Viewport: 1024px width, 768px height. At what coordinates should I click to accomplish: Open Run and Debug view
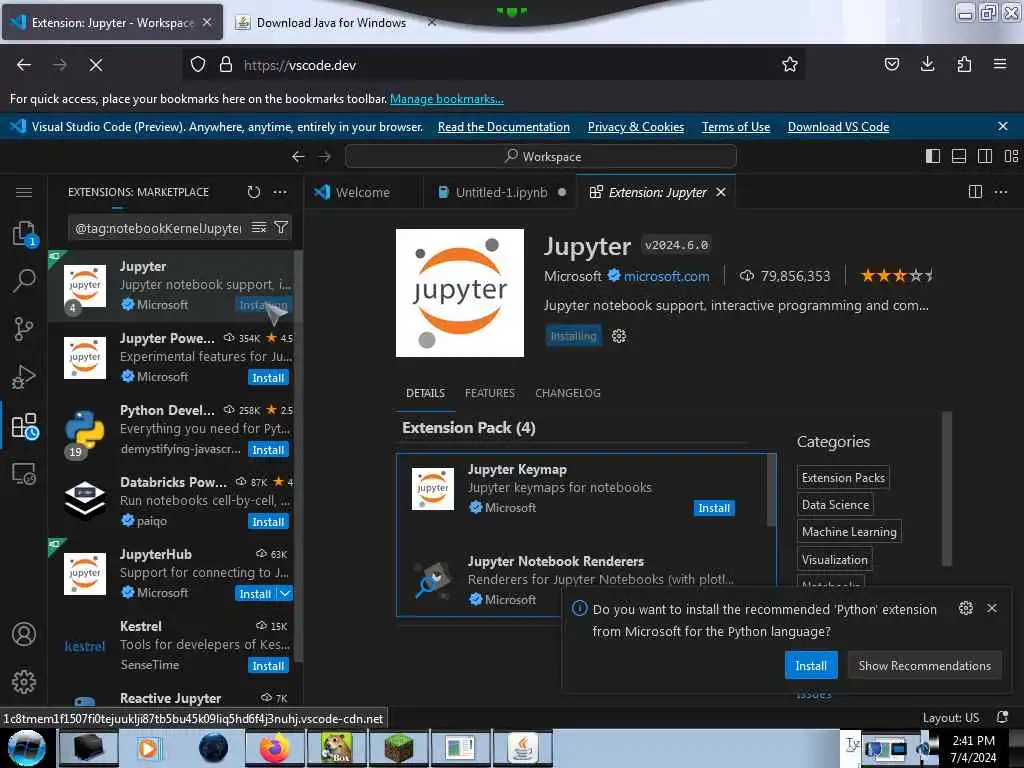[x=24, y=377]
